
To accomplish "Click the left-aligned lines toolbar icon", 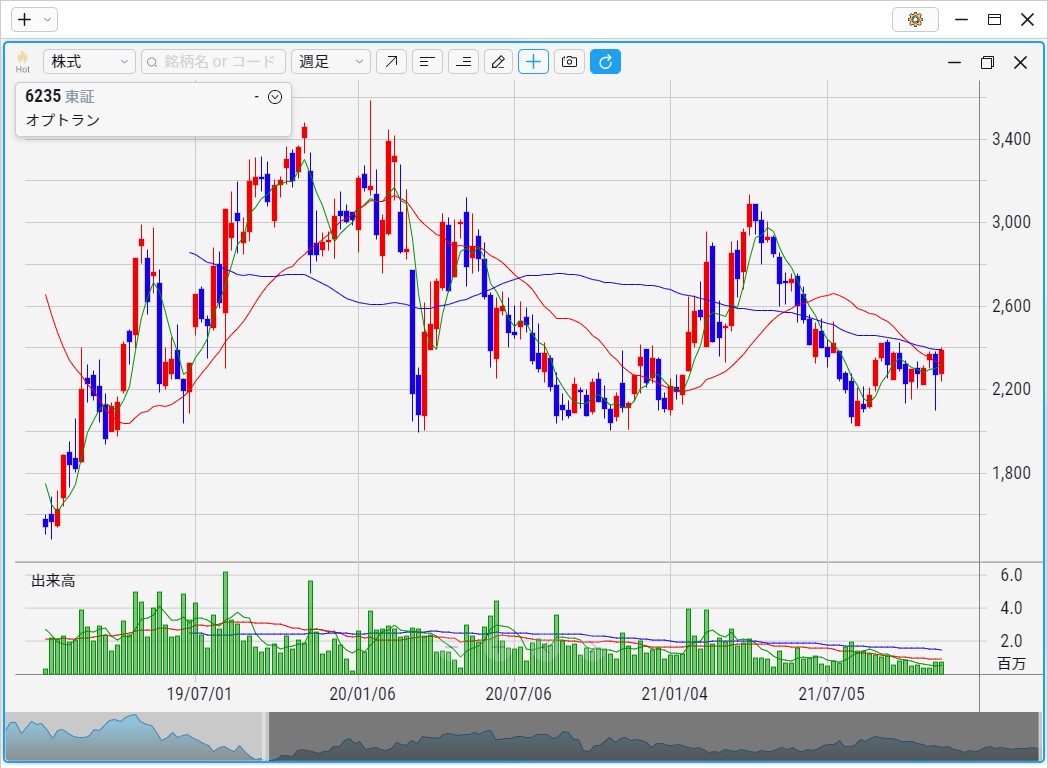I will 427,61.
